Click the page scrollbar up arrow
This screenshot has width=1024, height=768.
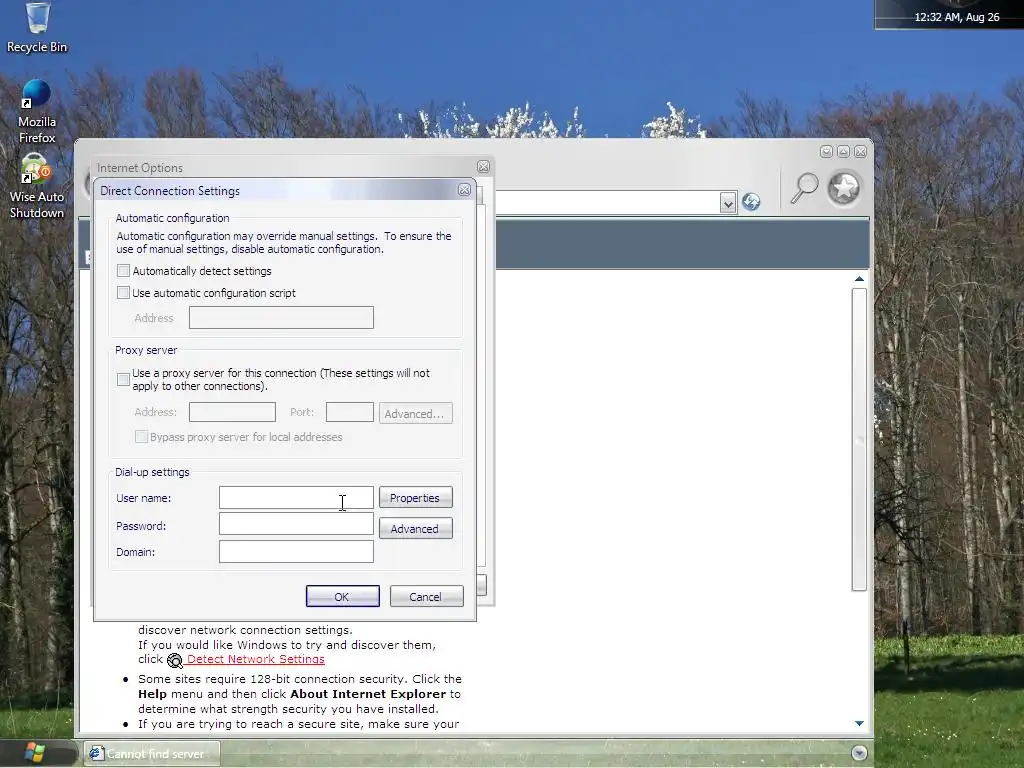859,279
